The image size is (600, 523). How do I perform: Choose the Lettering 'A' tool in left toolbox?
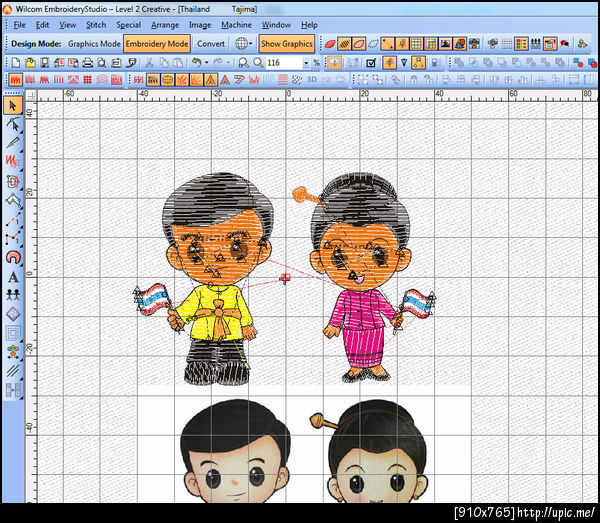click(x=13, y=277)
